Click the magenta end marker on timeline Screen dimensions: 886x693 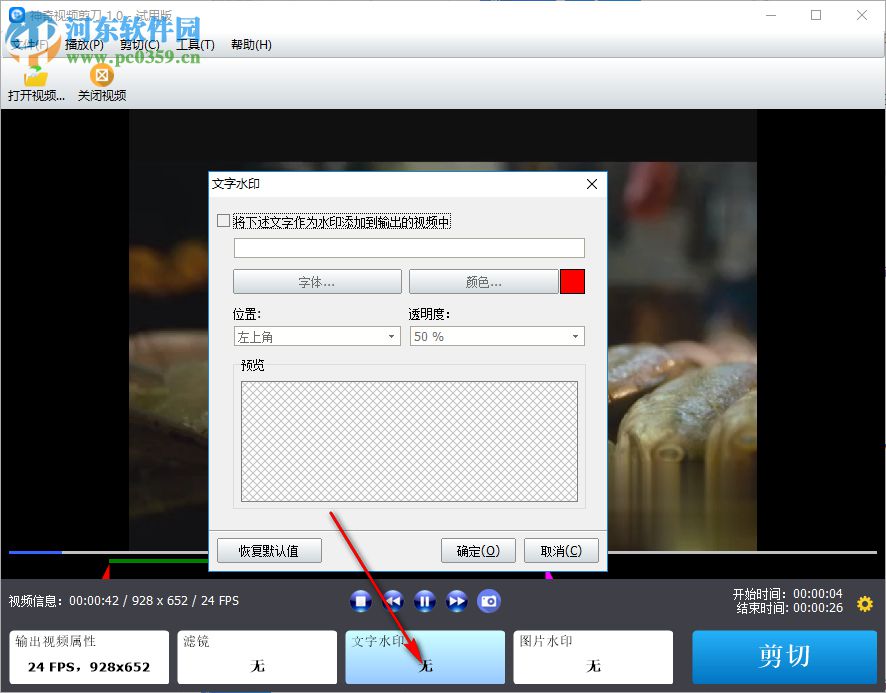pos(548,575)
